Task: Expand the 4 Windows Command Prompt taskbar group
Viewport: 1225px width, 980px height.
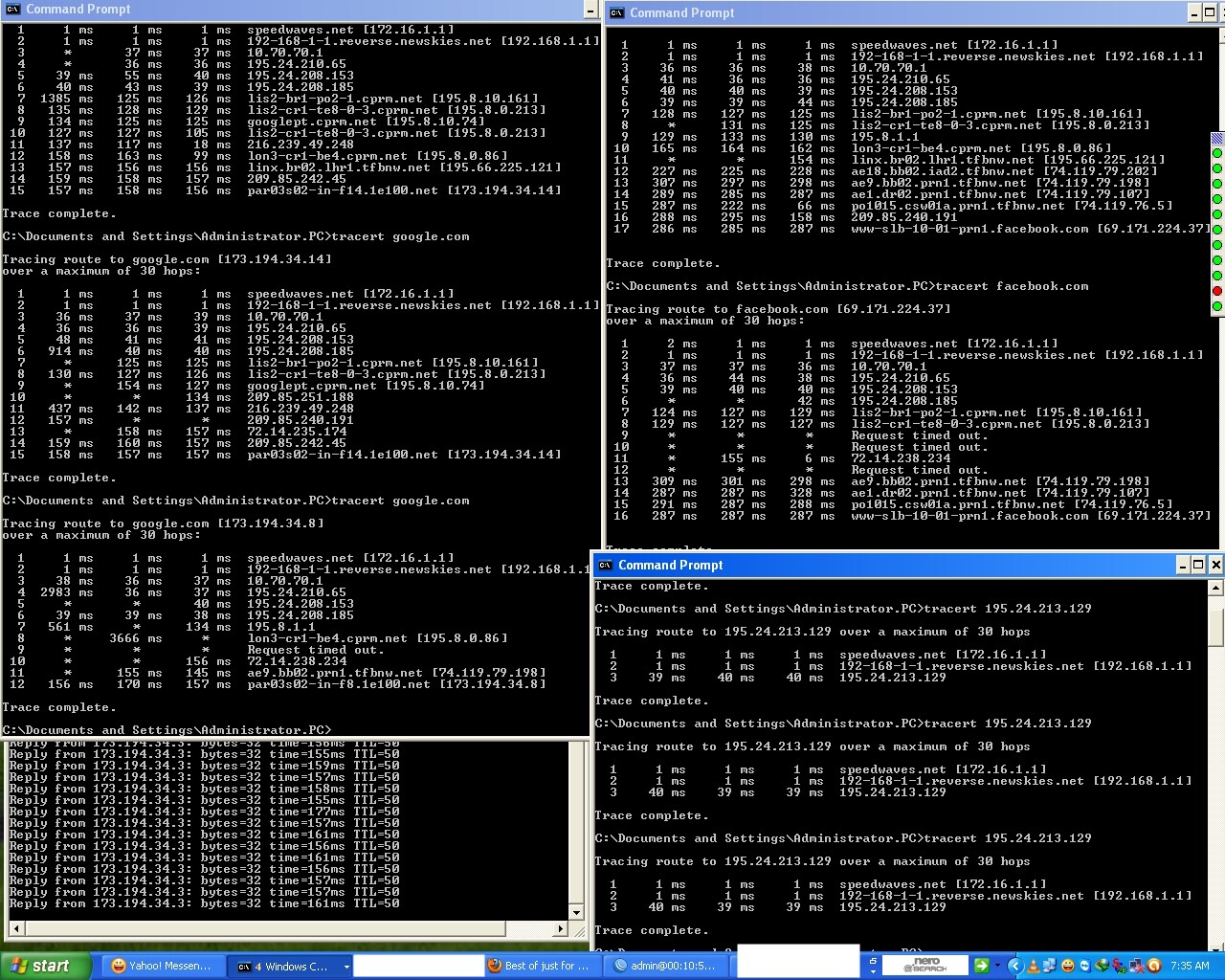Action: (x=290, y=966)
